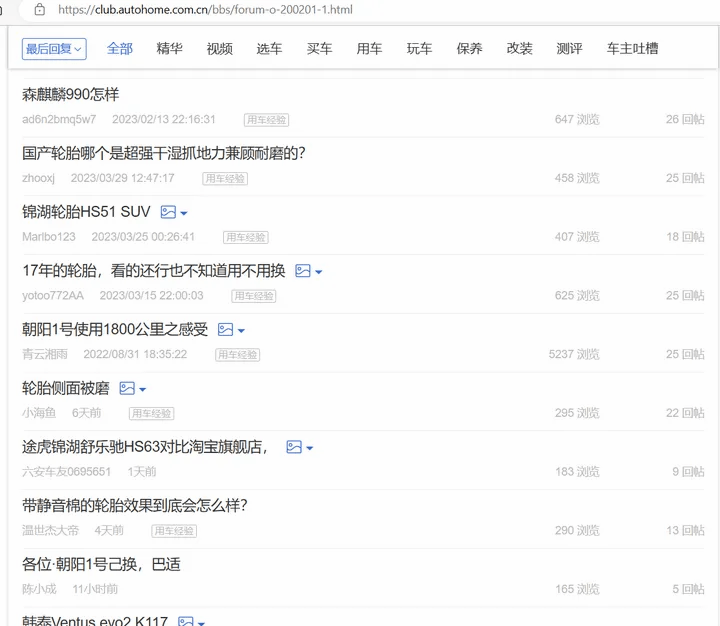
Task: Open the 车主吐槽 tab
Action: 633,49
